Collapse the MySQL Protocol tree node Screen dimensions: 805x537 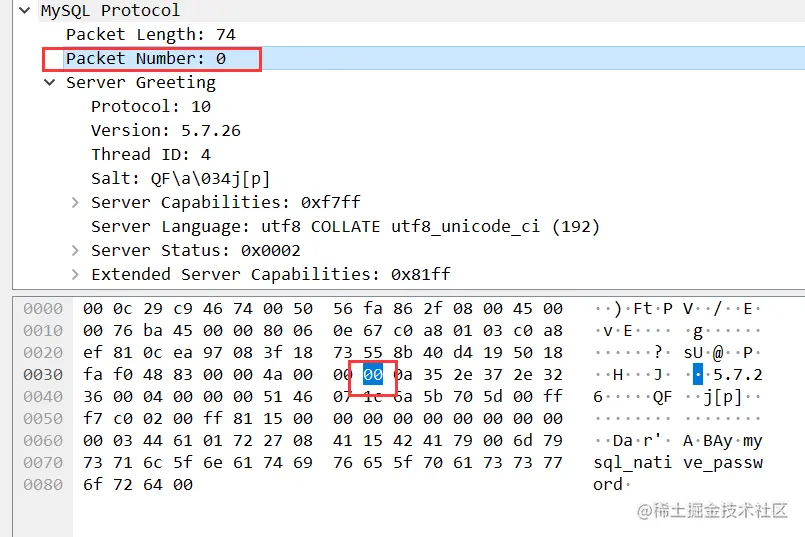[x=25, y=10]
